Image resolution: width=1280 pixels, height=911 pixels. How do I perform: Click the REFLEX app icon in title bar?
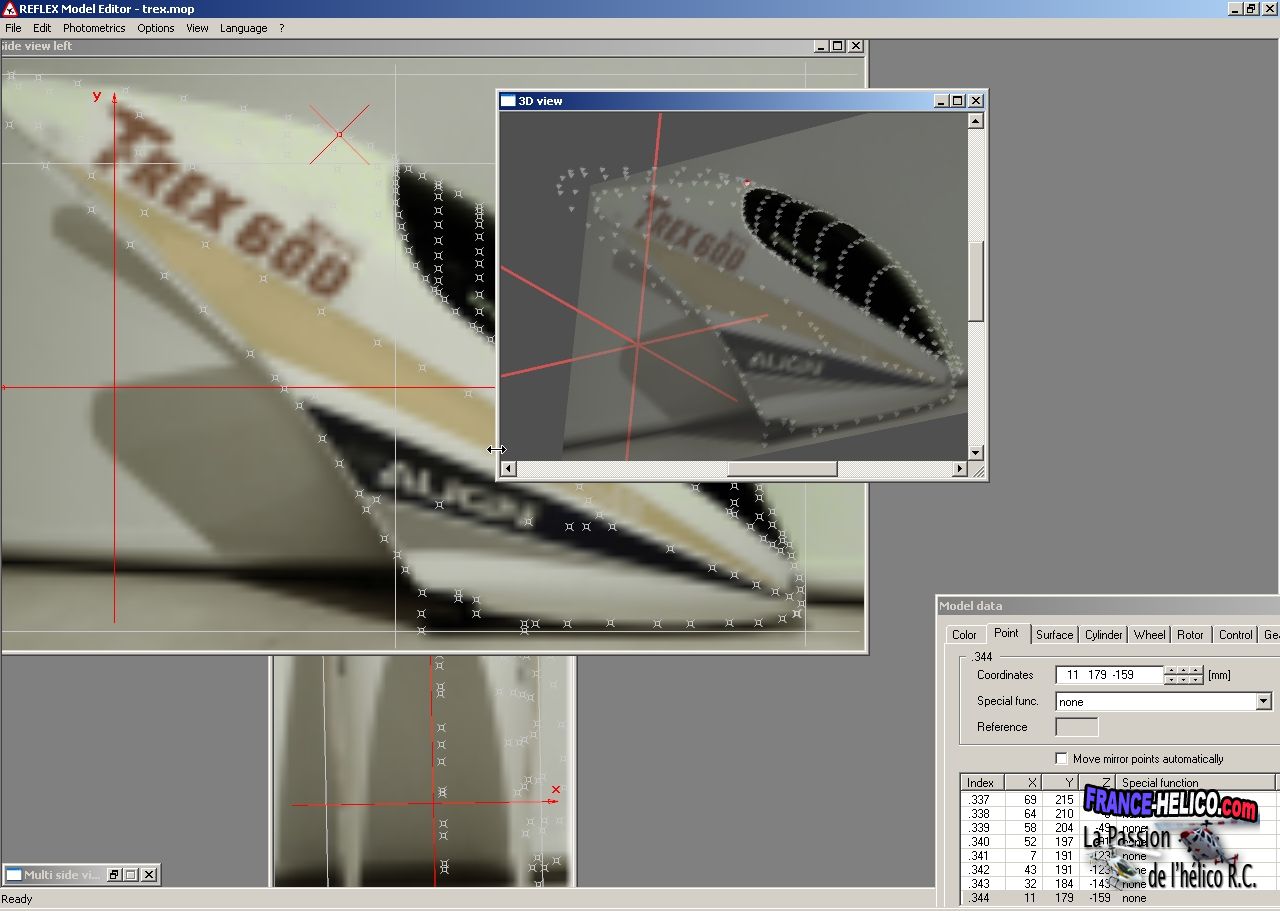click(10, 9)
